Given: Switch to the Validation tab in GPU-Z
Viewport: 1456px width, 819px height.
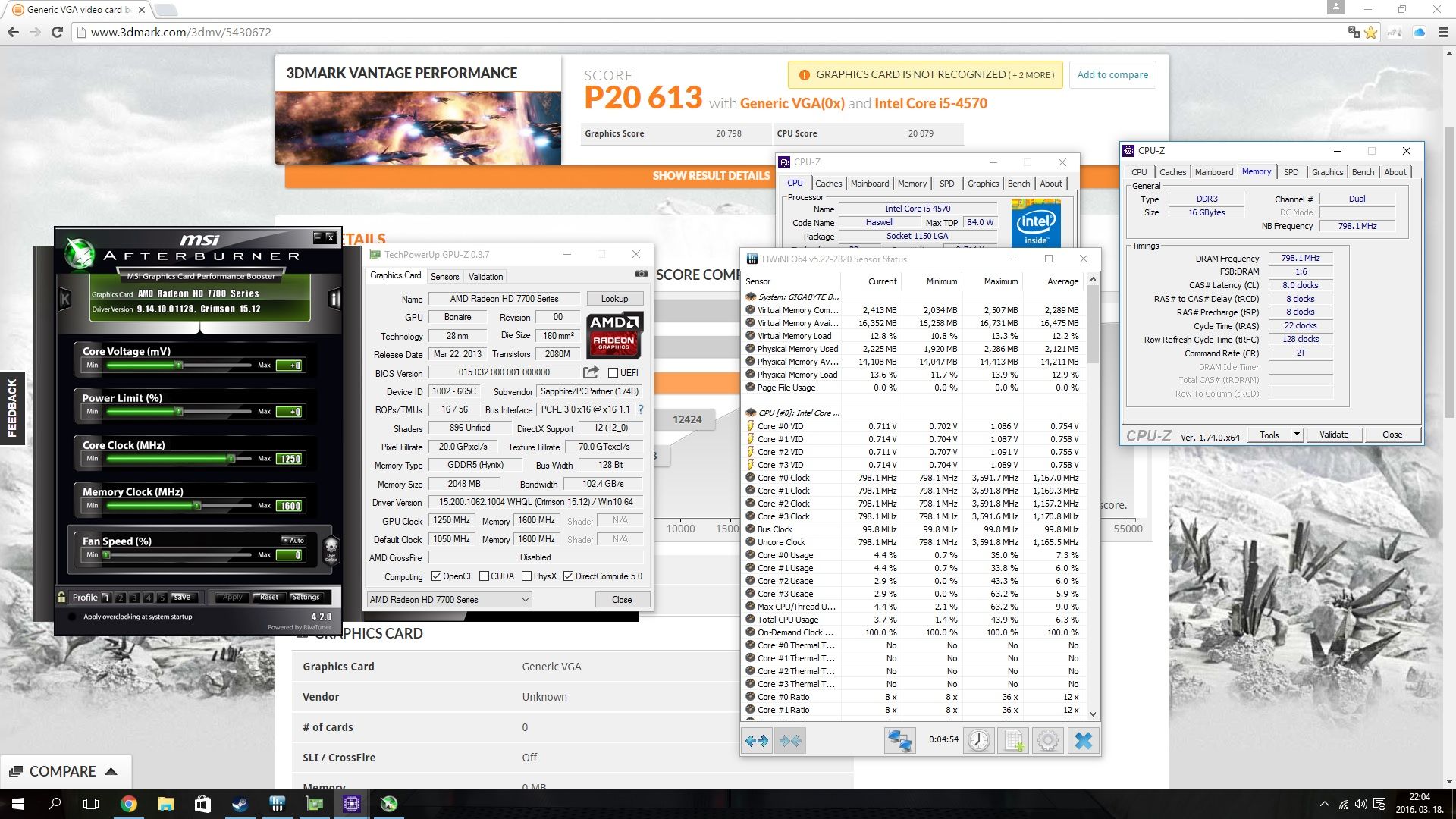Looking at the screenshot, I should click(485, 277).
